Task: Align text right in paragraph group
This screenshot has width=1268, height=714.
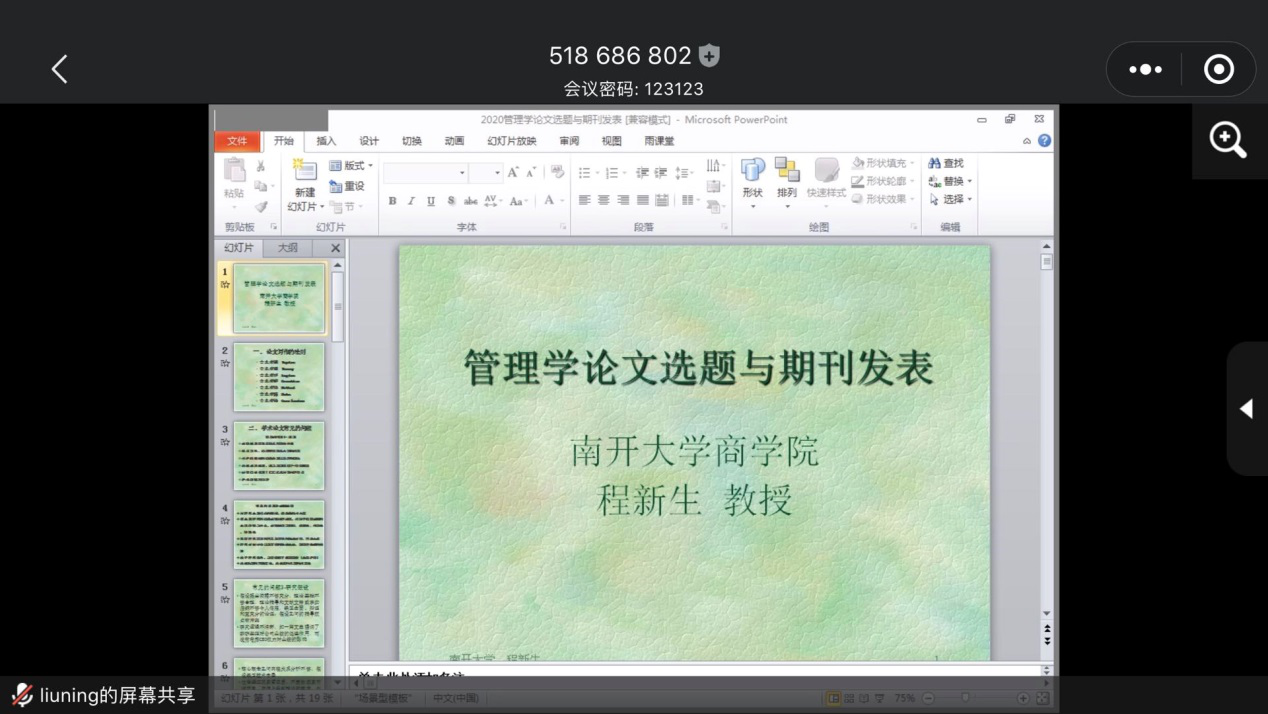Action: coord(623,201)
